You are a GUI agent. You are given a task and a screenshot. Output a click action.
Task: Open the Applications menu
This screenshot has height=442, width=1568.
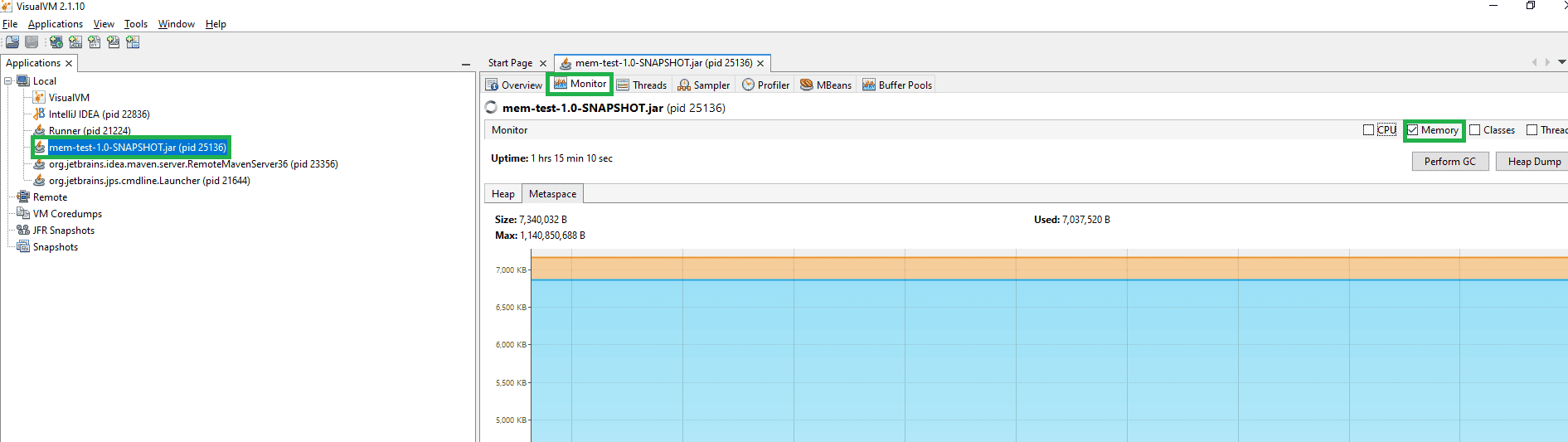56,24
